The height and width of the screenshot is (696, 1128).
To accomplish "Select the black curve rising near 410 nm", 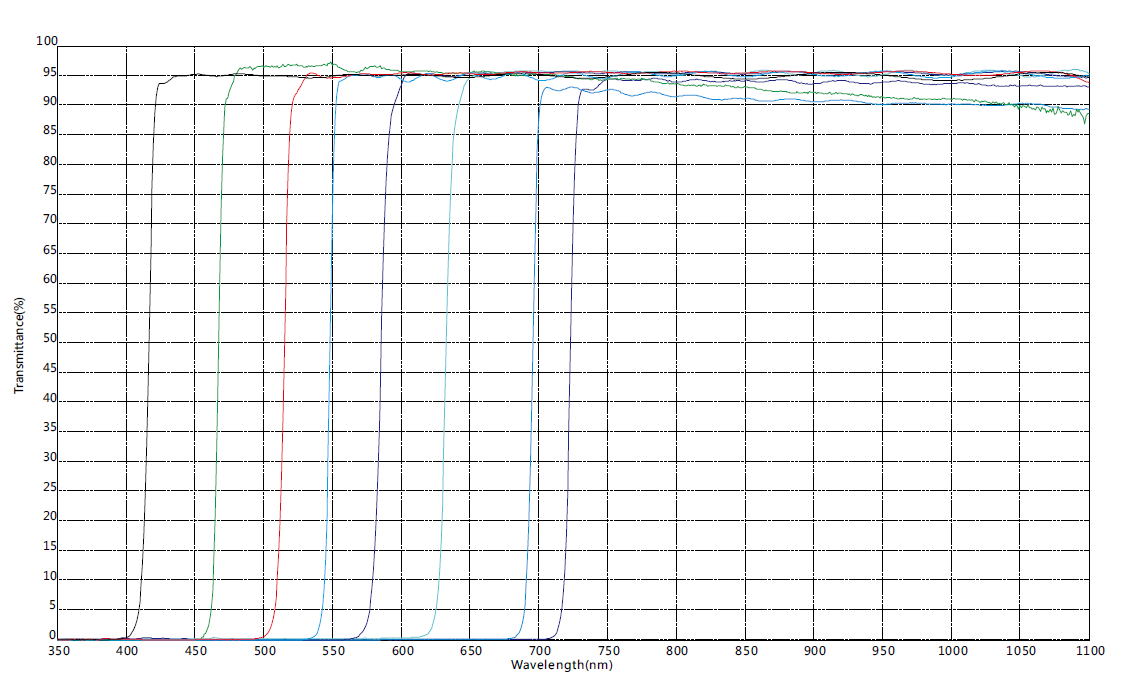I will click(148, 340).
